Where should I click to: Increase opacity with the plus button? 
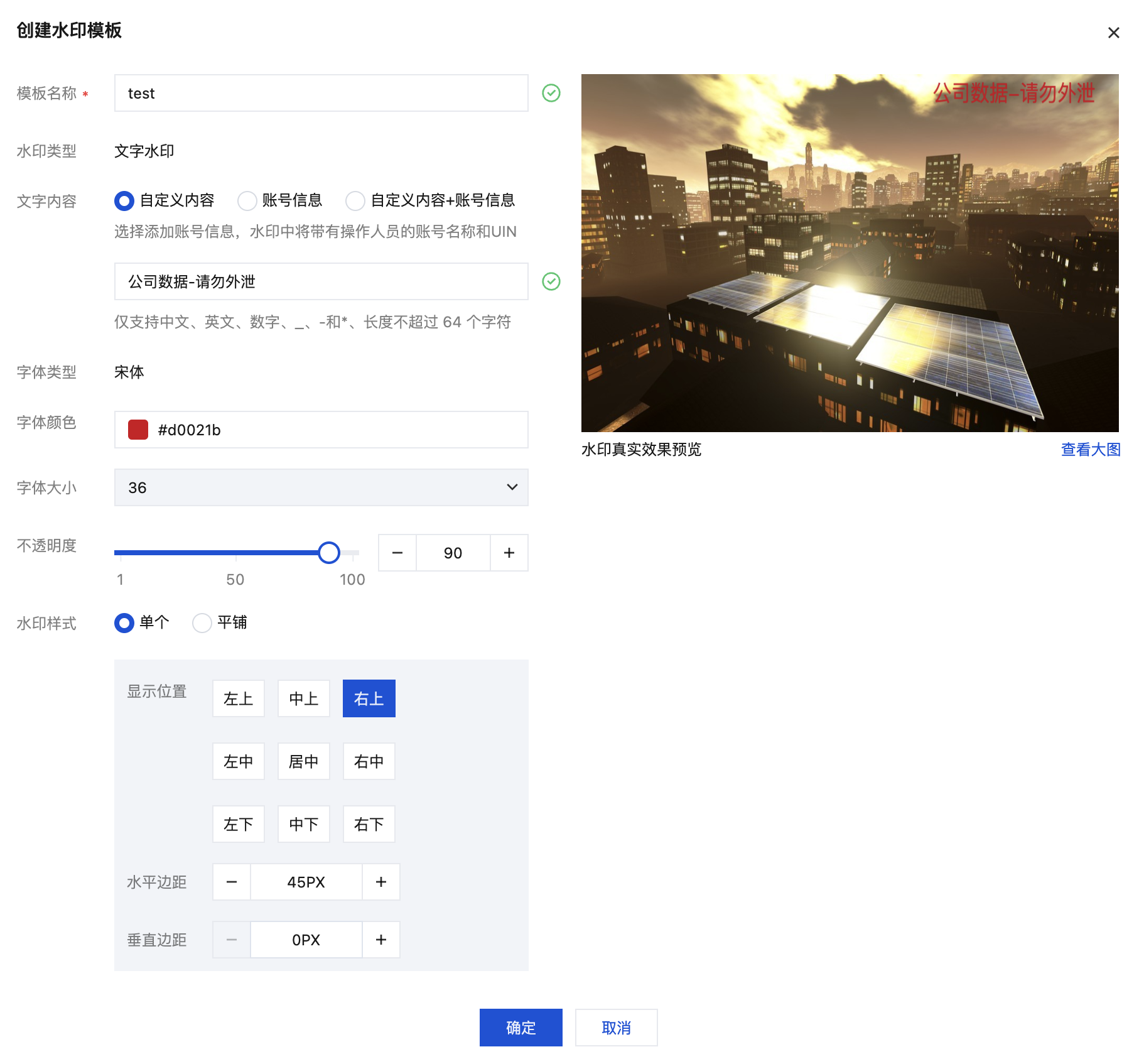point(509,553)
